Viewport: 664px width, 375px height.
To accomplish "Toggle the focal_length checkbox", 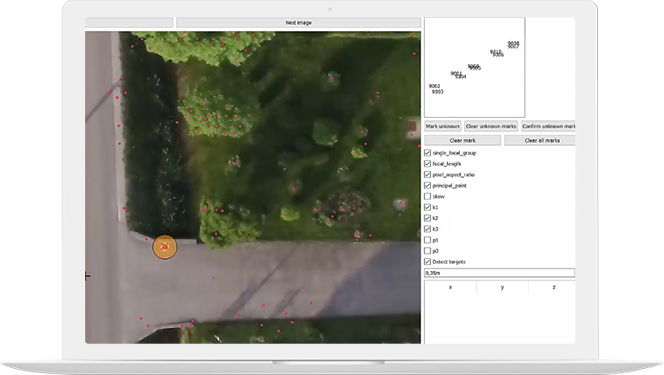I will coord(427,164).
